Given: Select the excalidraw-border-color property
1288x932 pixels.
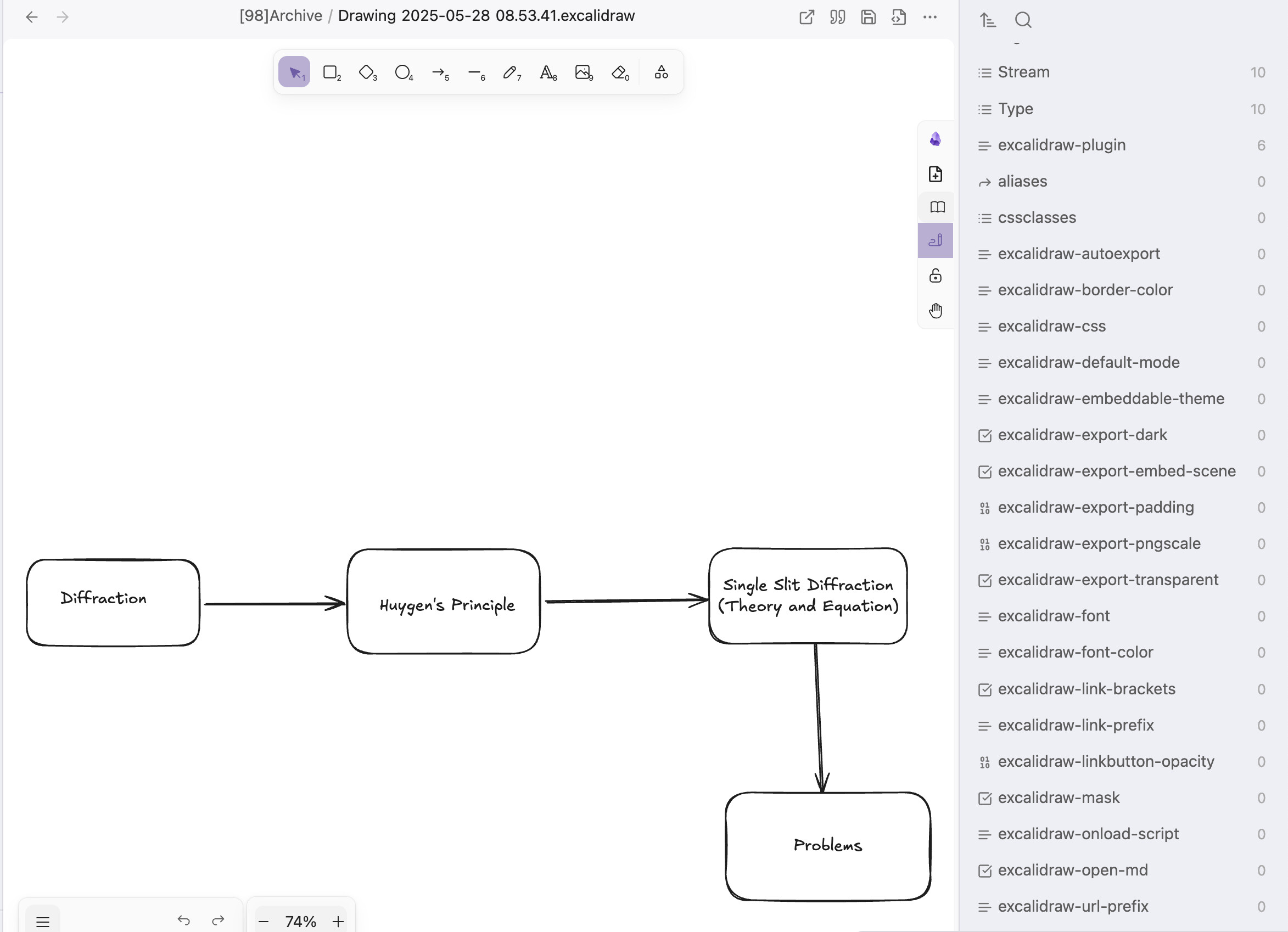Looking at the screenshot, I should [1121, 290].
